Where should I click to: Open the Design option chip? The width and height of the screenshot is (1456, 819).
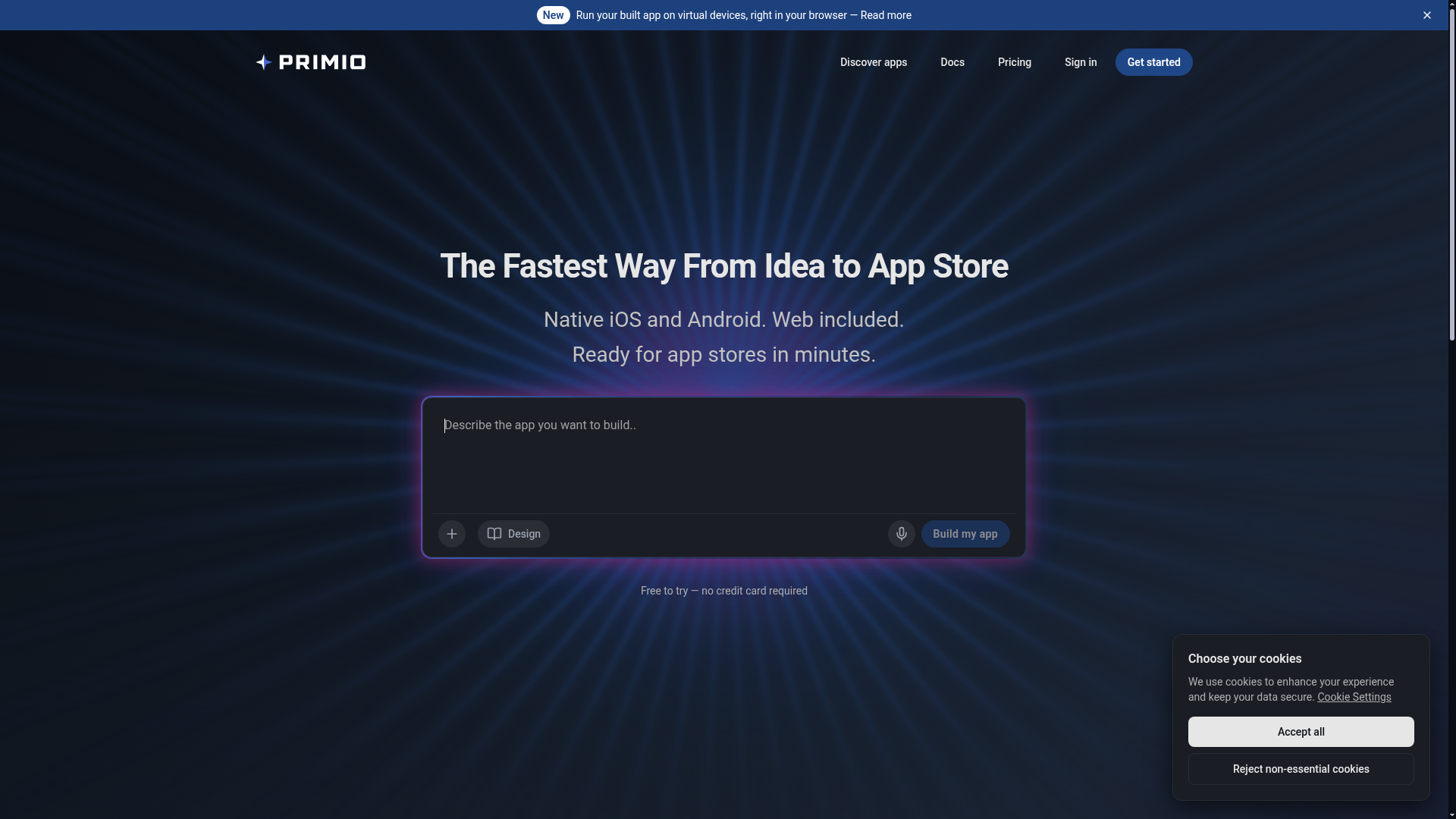pyautogui.click(x=513, y=534)
